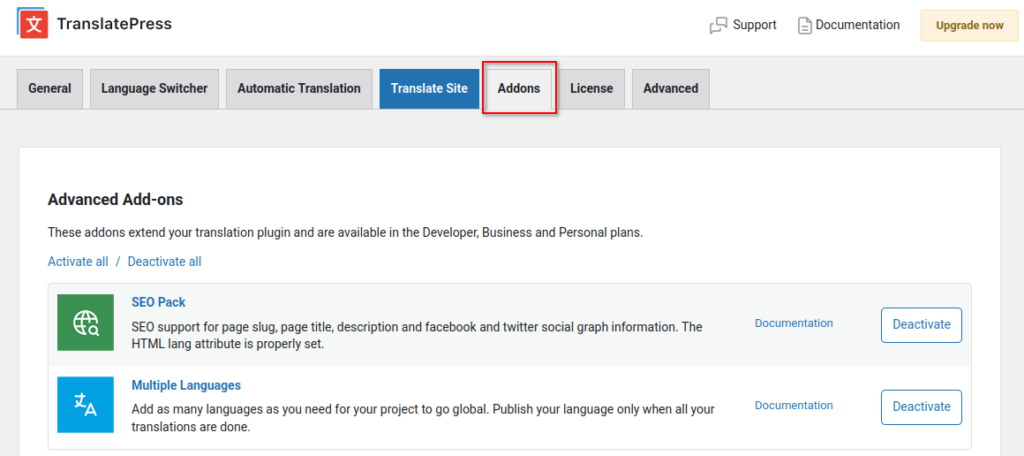Click the Multiple Languages description text
Screen dimensions: 1024x456
point(423,418)
